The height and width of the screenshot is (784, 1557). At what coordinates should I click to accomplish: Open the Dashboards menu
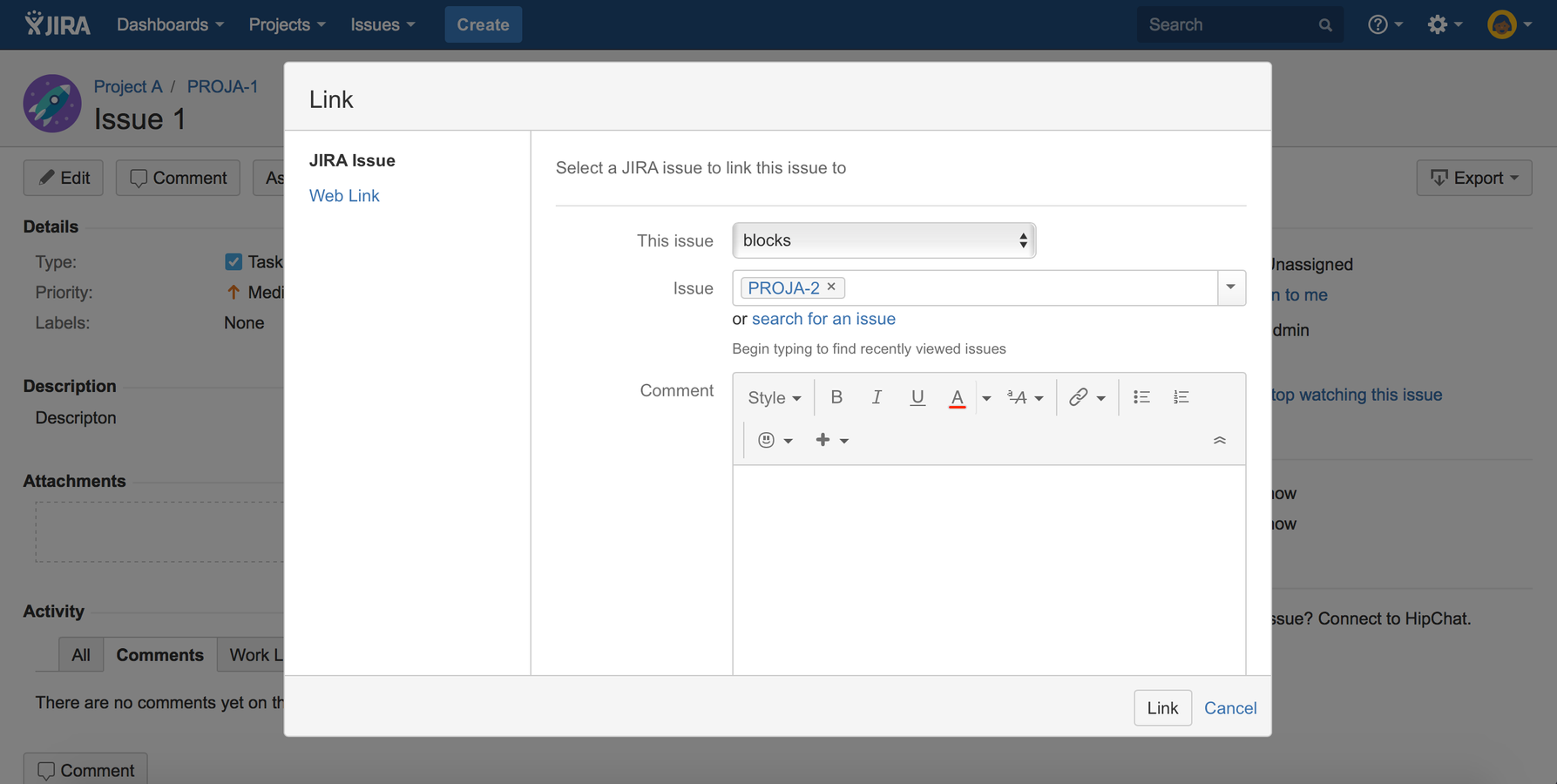click(170, 24)
